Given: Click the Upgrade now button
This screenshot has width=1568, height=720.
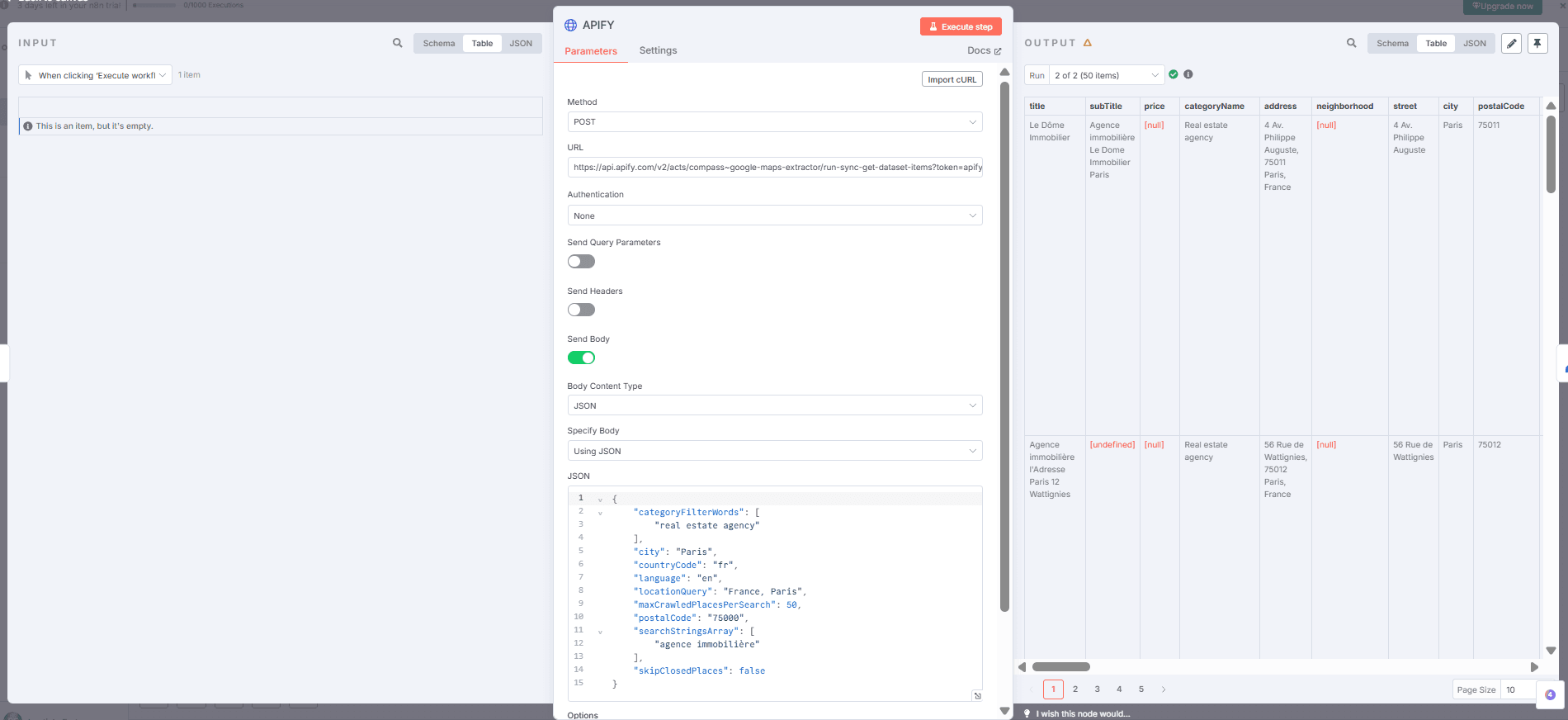Looking at the screenshot, I should click(x=1503, y=7).
